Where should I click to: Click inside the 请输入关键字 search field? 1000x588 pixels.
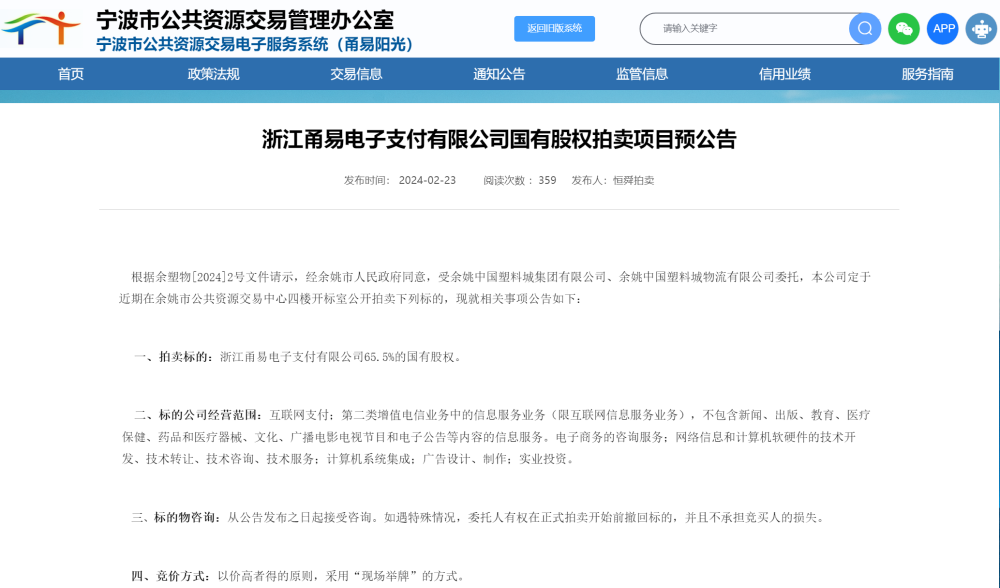pyautogui.click(x=740, y=28)
